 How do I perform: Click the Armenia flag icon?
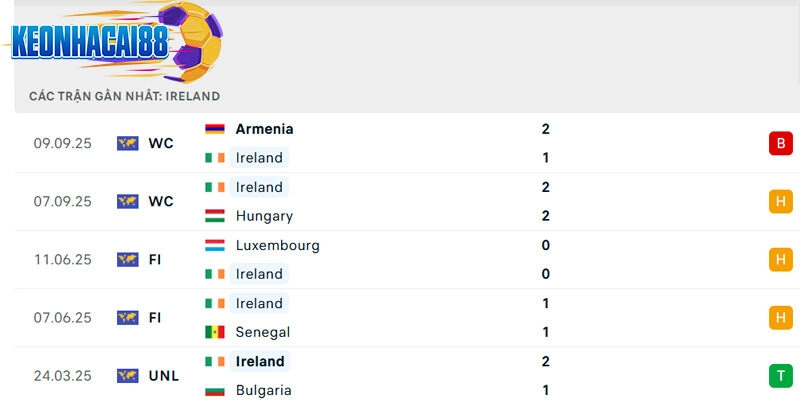pyautogui.click(x=215, y=129)
